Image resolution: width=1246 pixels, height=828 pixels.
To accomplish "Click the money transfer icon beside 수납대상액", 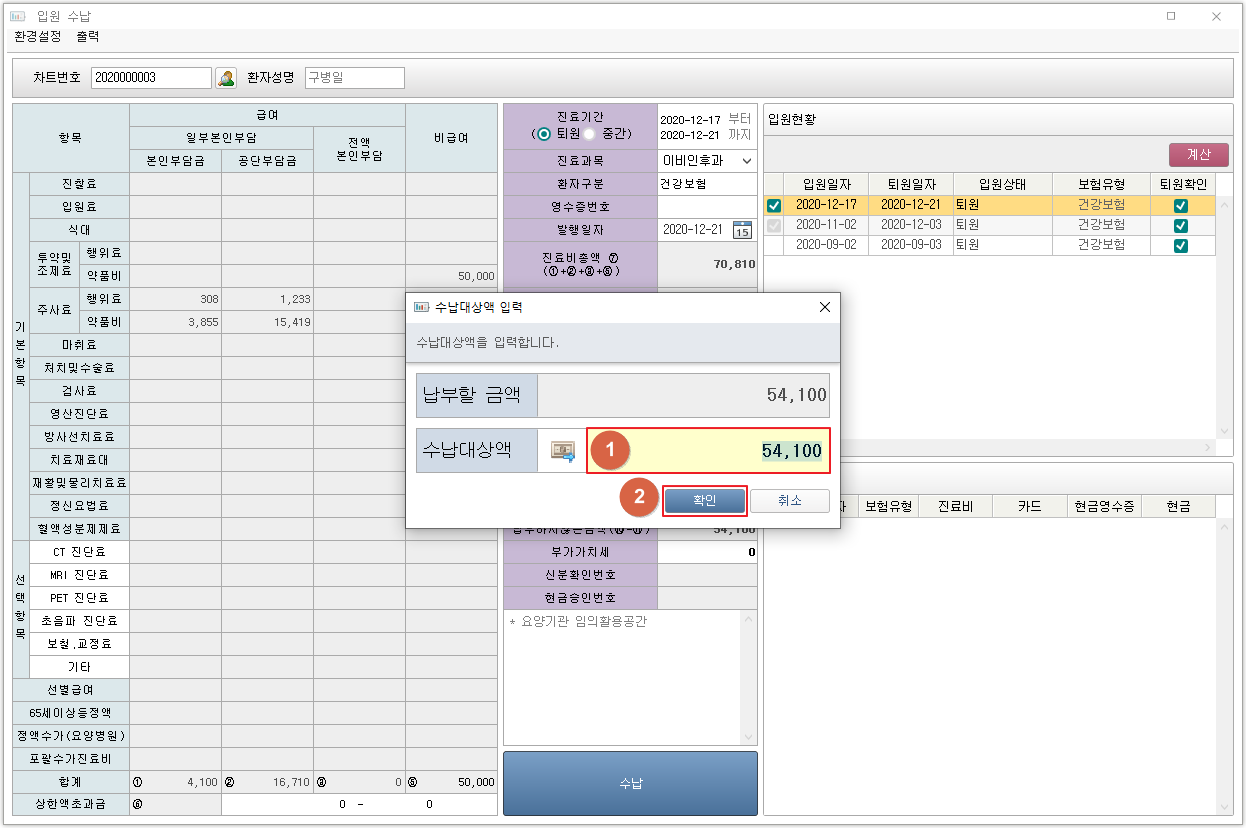I will tap(562, 452).
